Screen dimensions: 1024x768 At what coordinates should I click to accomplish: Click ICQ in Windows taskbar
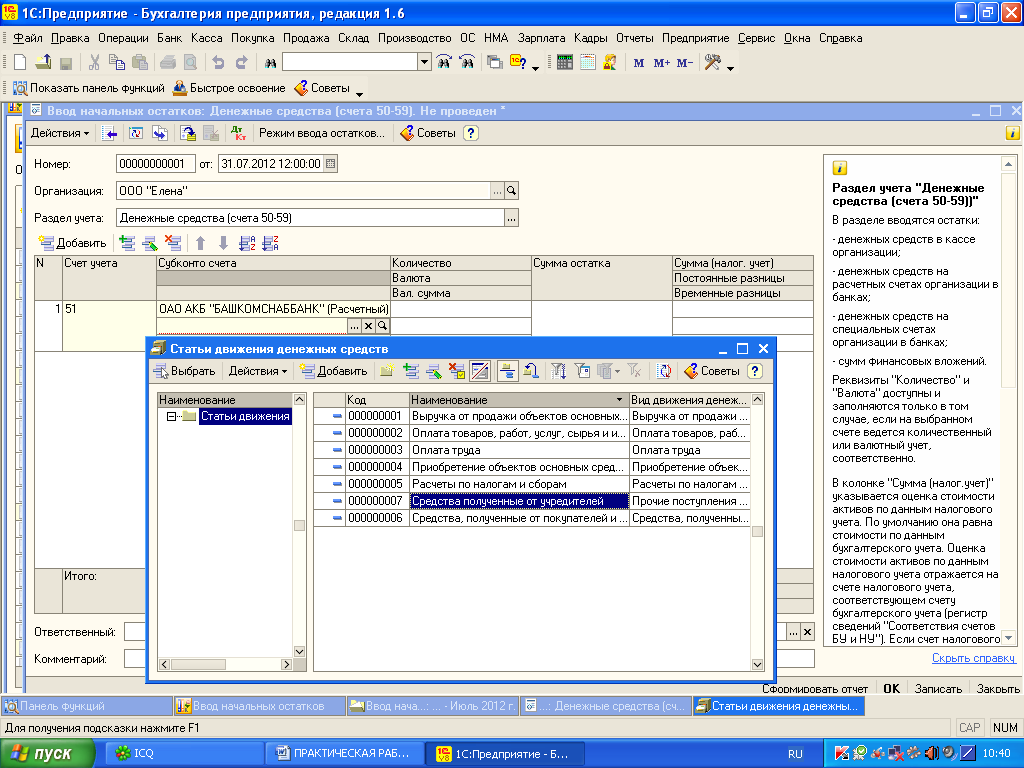[x=184, y=753]
